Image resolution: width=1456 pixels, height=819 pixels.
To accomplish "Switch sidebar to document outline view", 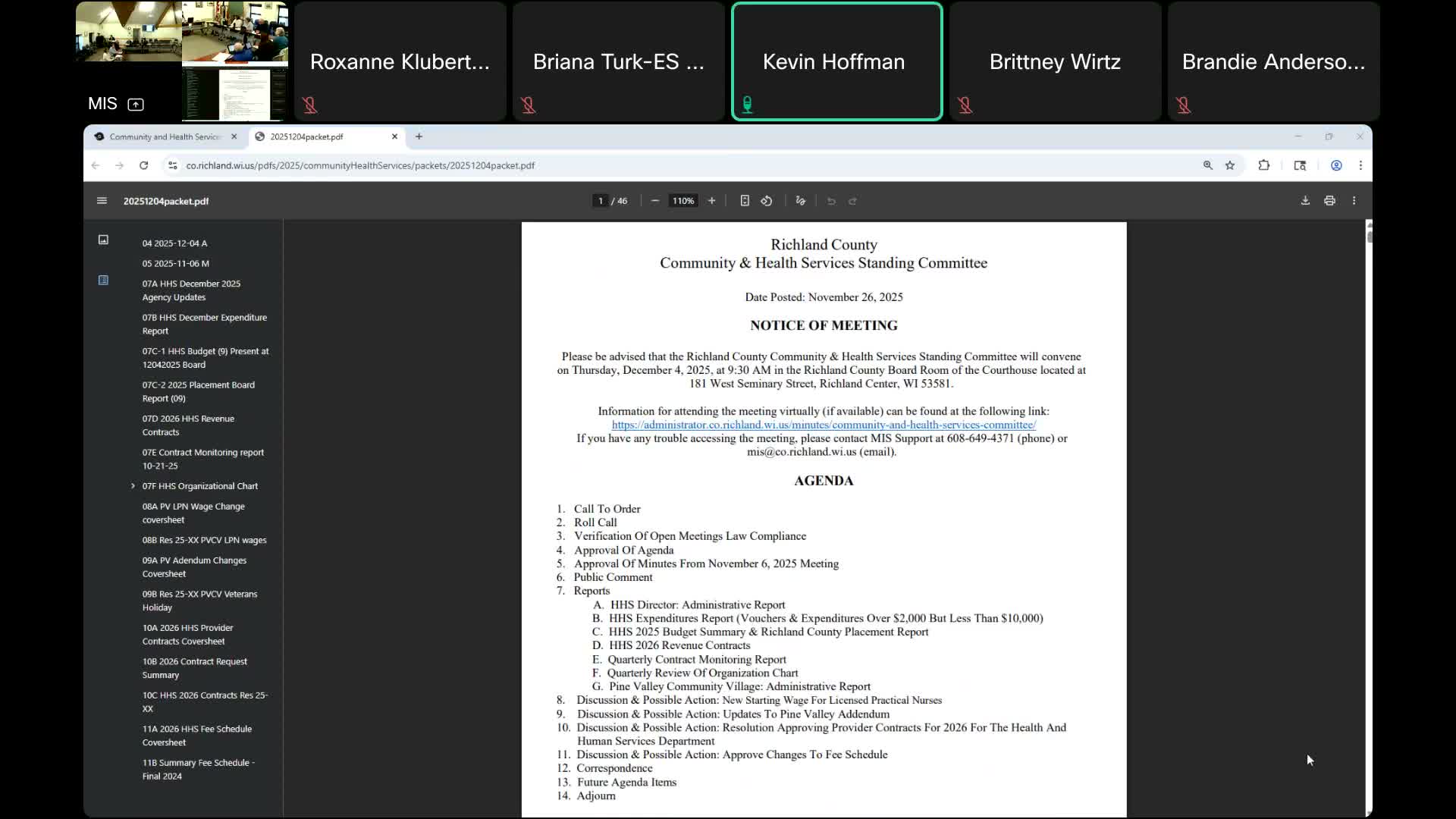I will [103, 281].
